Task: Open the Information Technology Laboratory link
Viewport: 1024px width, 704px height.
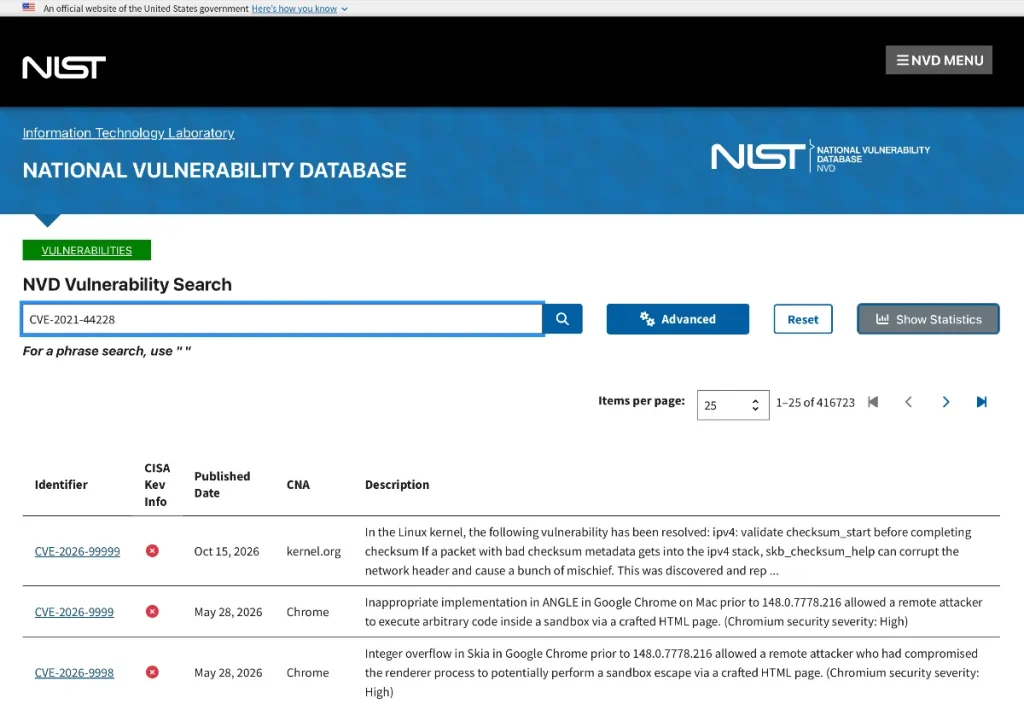Action: tap(129, 133)
